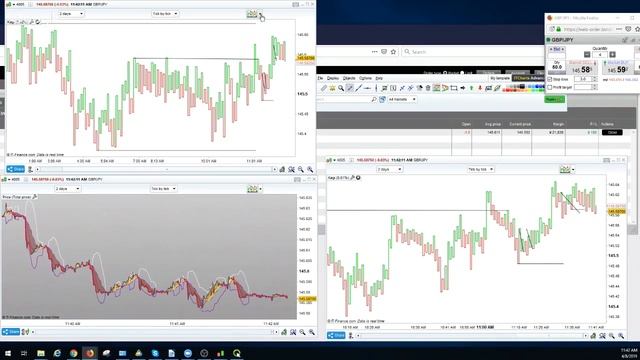The width and height of the screenshot is (640, 360).
Task: Open Skype from the Windows taskbar
Action: (155, 353)
